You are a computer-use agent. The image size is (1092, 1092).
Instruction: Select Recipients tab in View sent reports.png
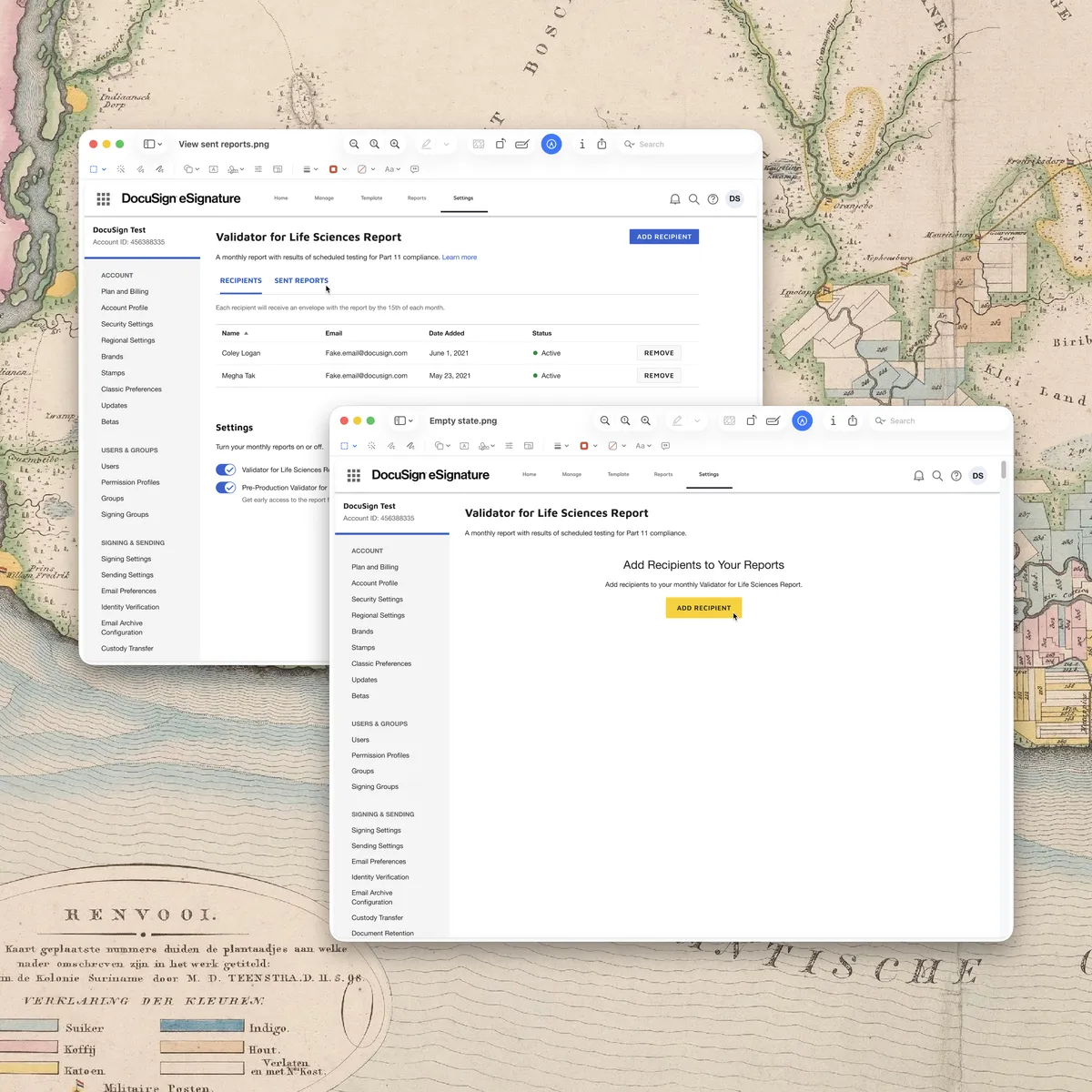[x=241, y=280]
